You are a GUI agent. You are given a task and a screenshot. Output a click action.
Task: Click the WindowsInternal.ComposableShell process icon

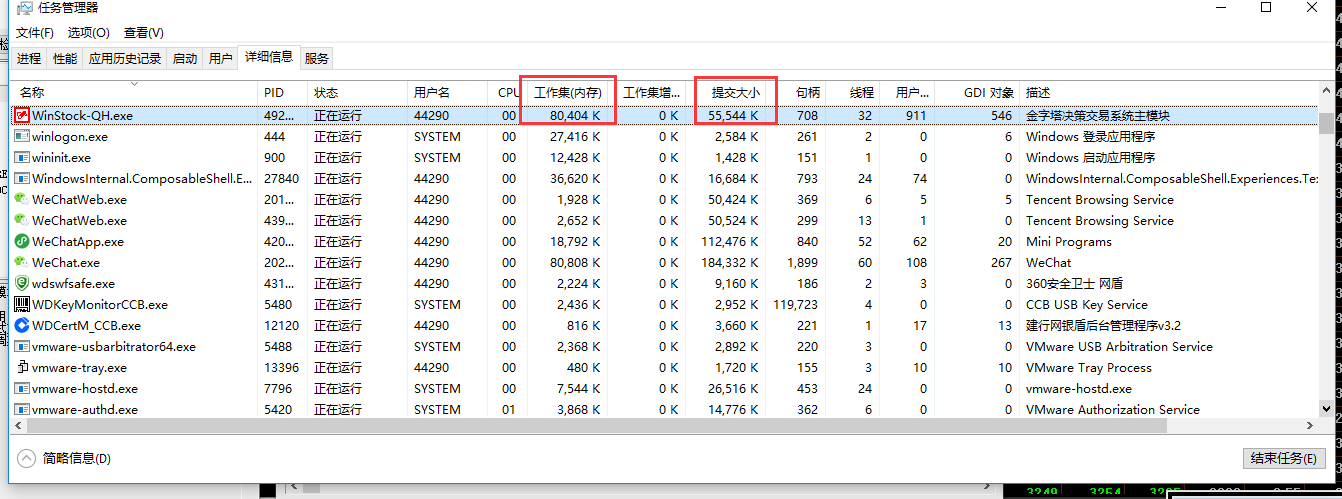[x=22, y=178]
